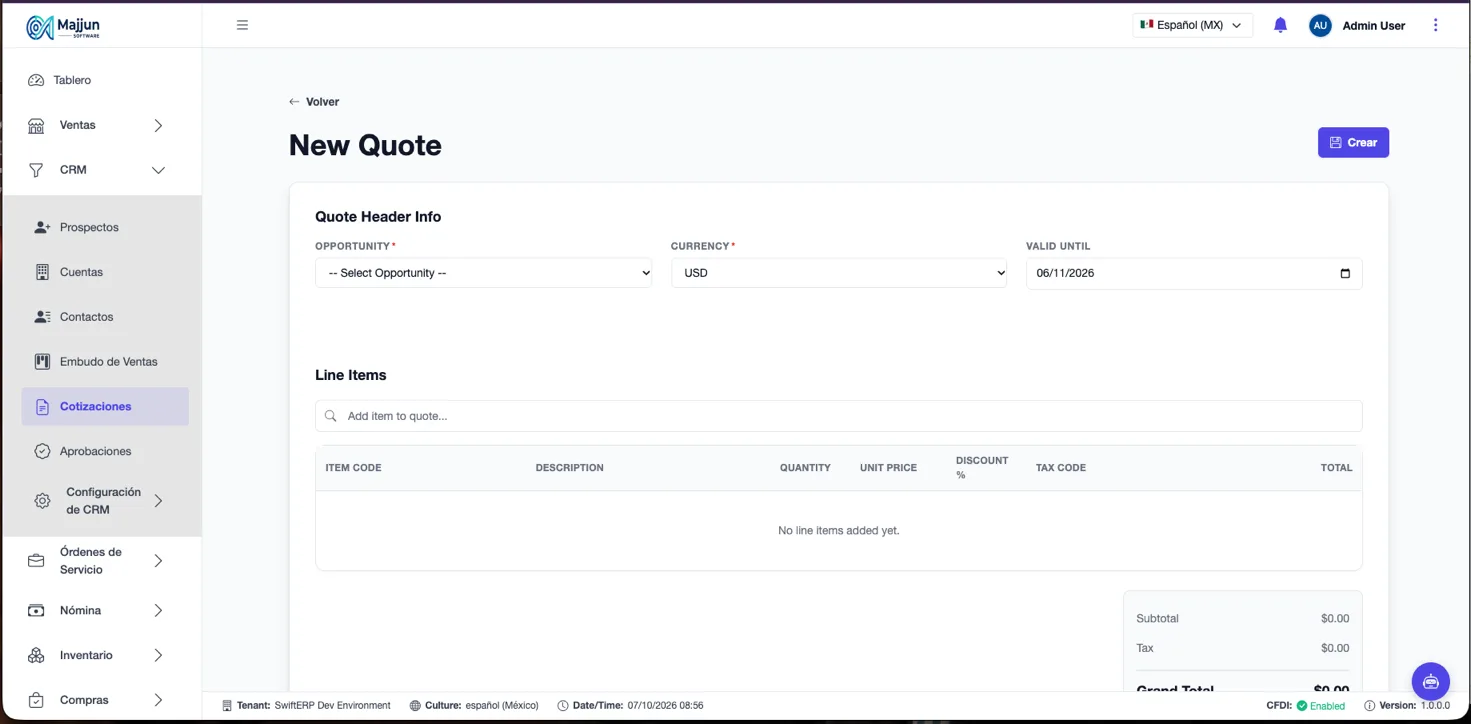
Task: Click the CFDI Enabled status indicator
Action: pyautogui.click(x=1306, y=706)
